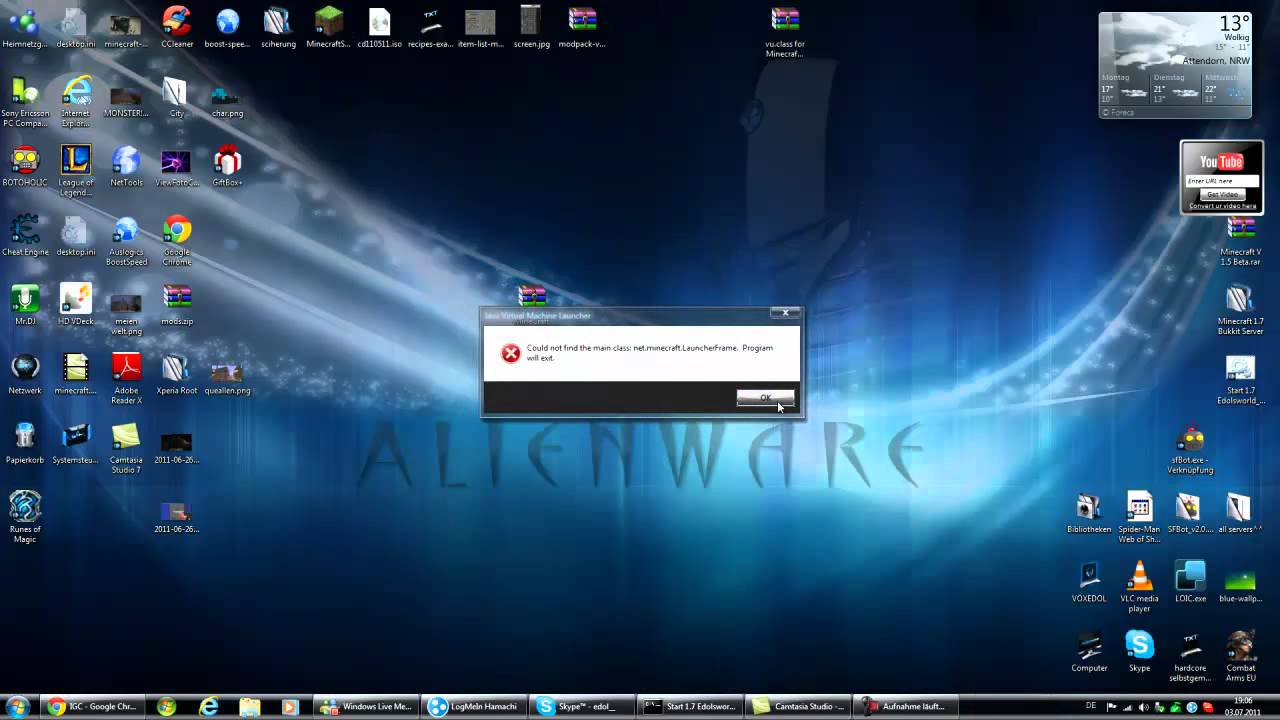This screenshot has height=720, width=1280.
Task: Select the cd110511.iso file on desktop
Action: pyautogui.click(x=379, y=27)
